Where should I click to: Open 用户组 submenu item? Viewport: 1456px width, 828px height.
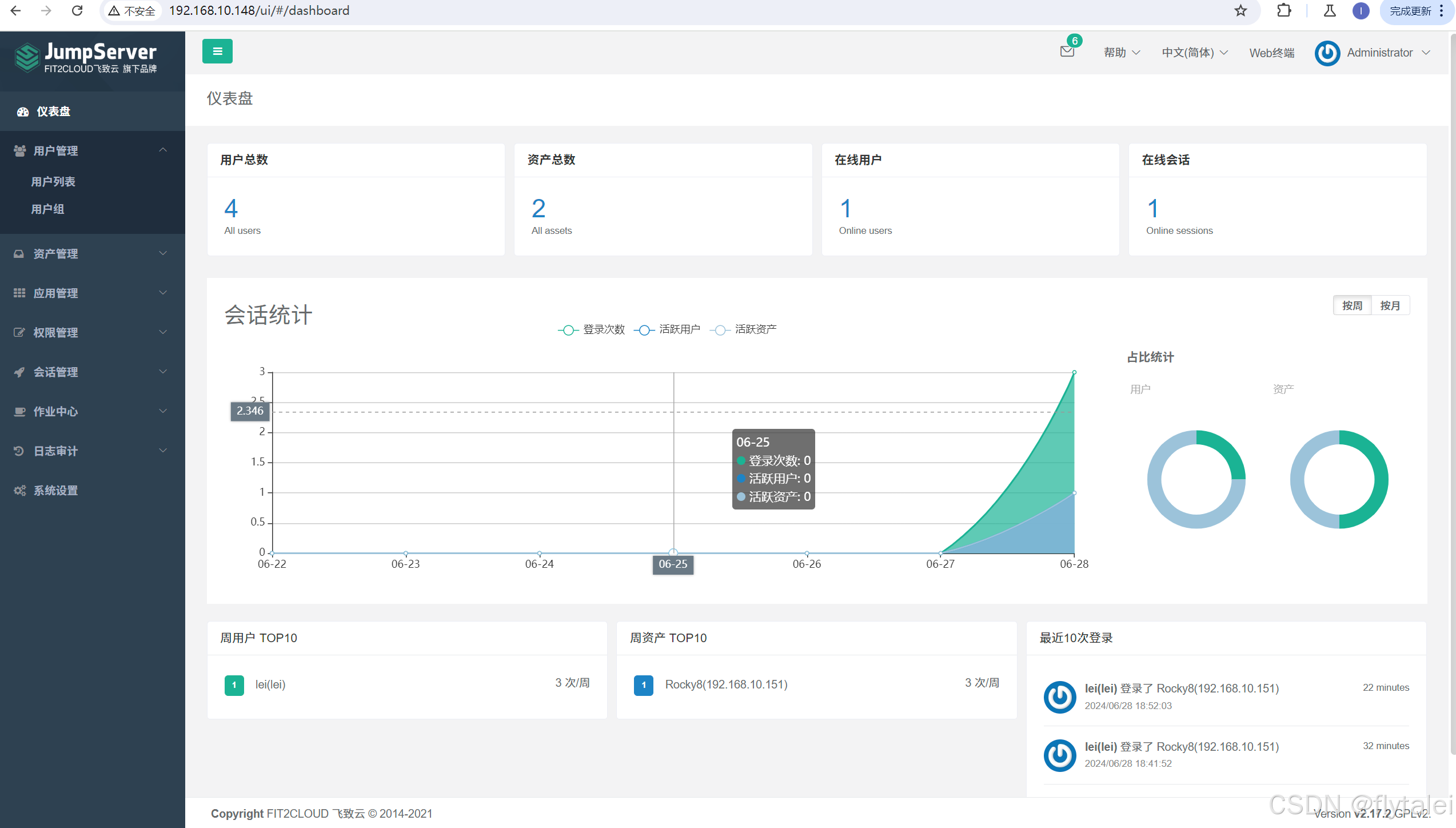[x=47, y=209]
